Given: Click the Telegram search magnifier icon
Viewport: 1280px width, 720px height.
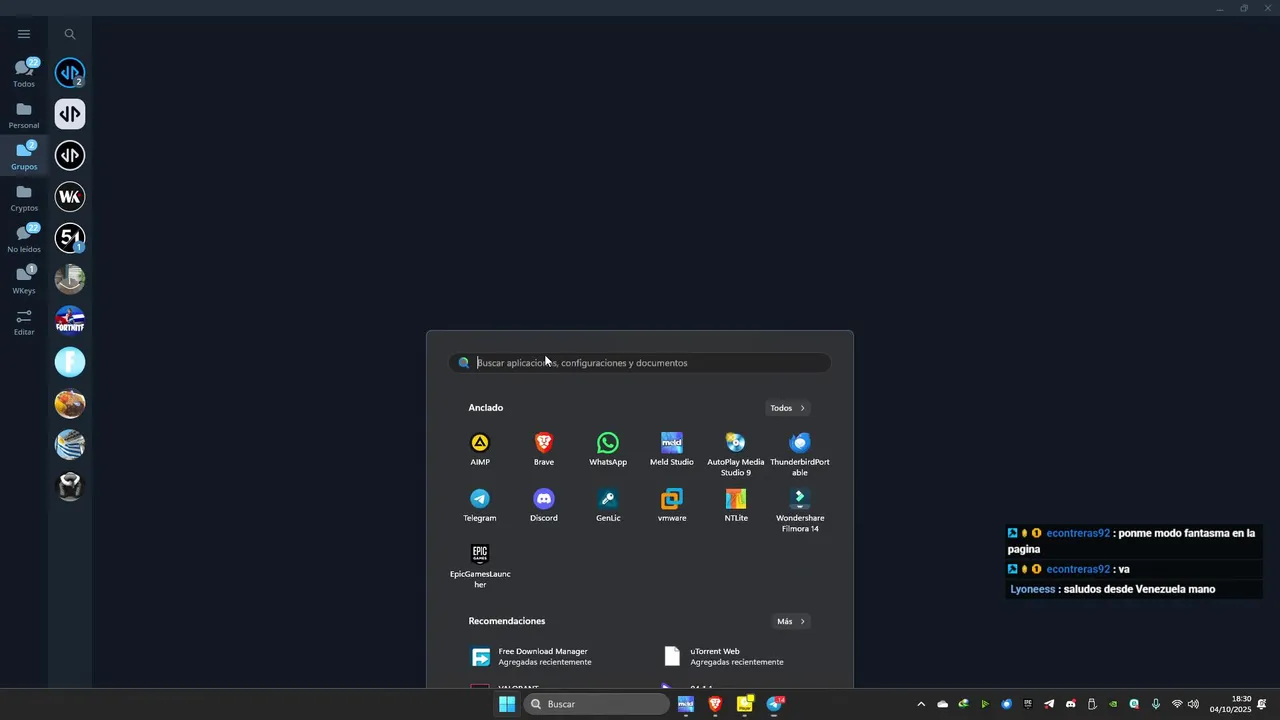Looking at the screenshot, I should [70, 34].
